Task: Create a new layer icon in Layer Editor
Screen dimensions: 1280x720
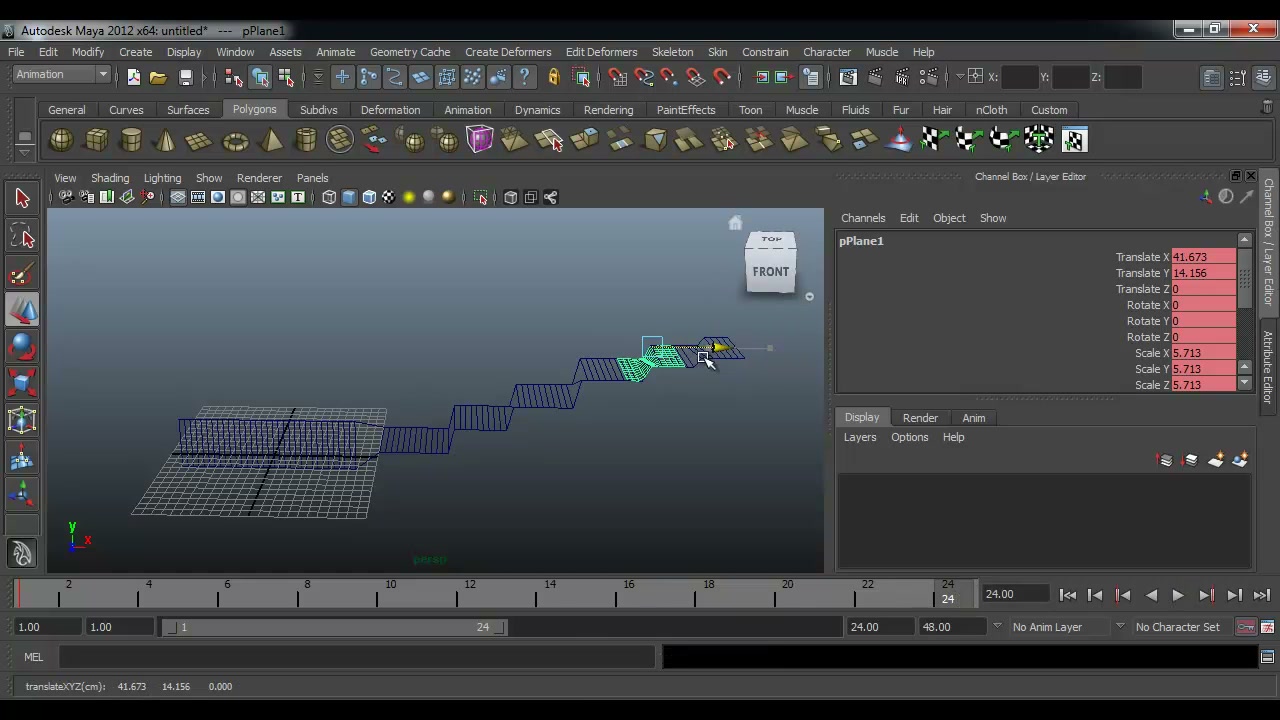Action: [1216, 460]
